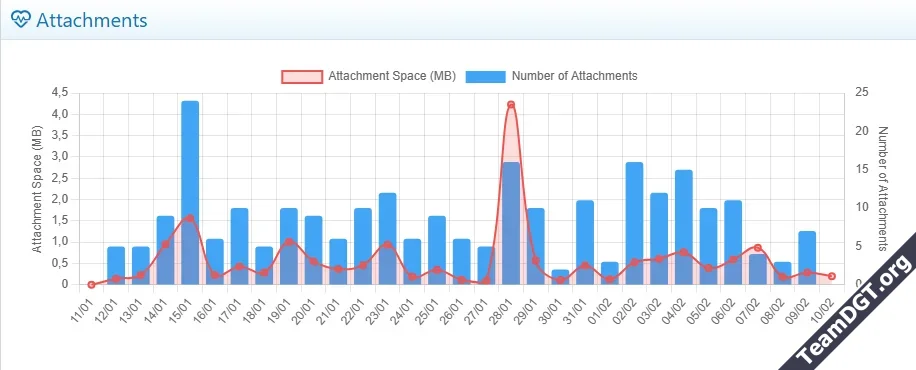Toggle the Attachment Space (MB) legend swatch

point(302,77)
